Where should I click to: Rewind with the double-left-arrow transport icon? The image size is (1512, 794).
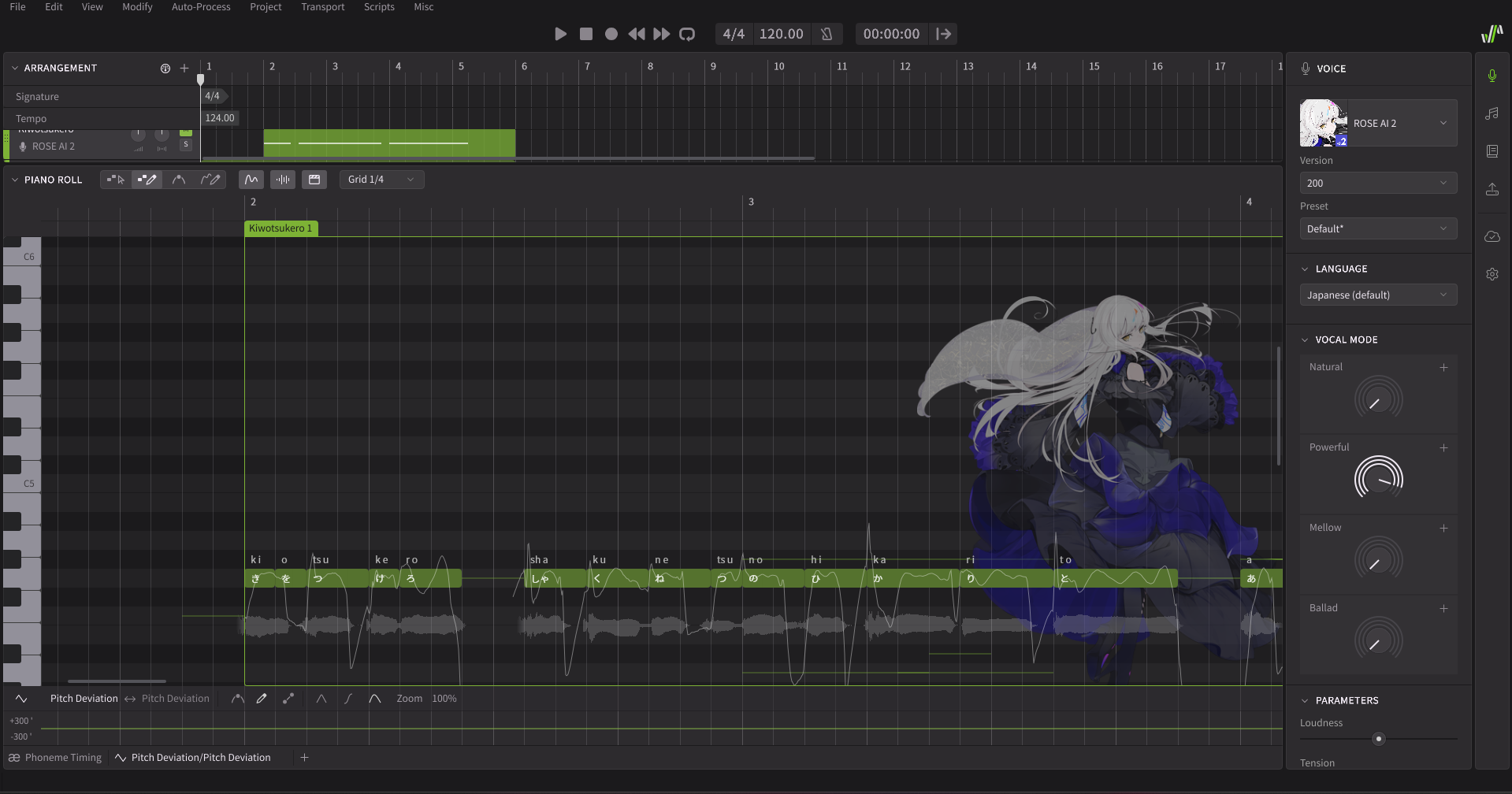(636, 34)
